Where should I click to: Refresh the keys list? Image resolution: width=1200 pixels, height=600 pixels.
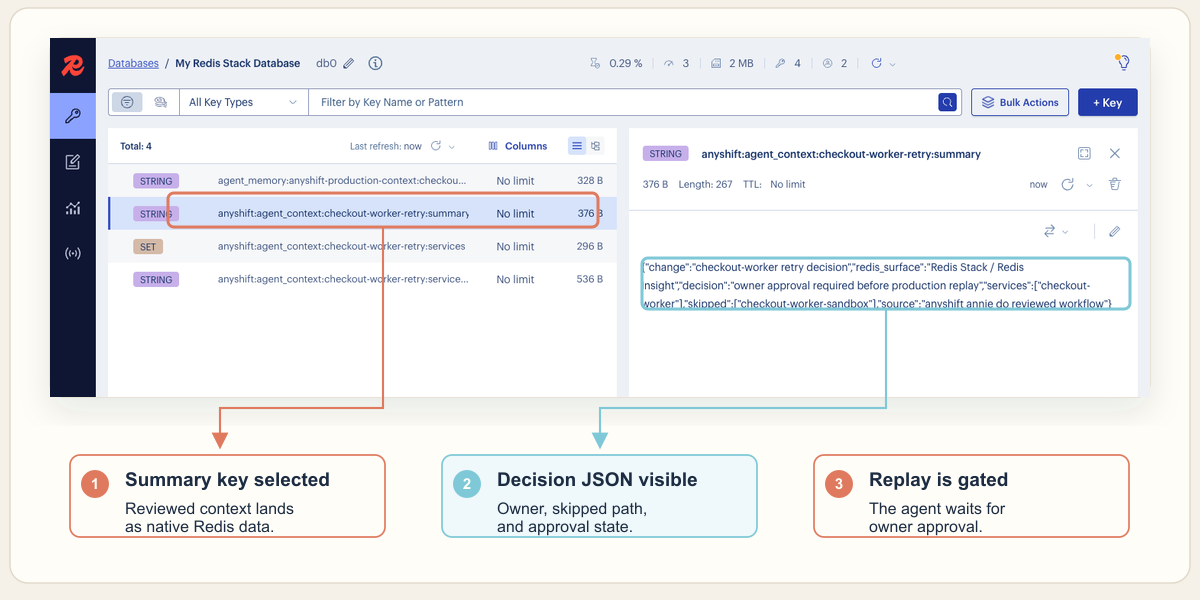(x=436, y=146)
